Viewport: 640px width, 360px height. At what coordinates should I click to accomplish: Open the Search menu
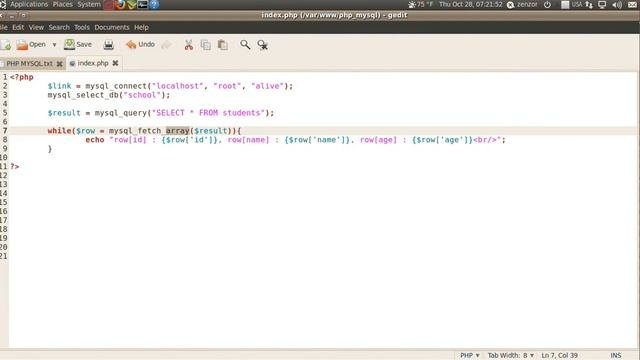pos(59,27)
